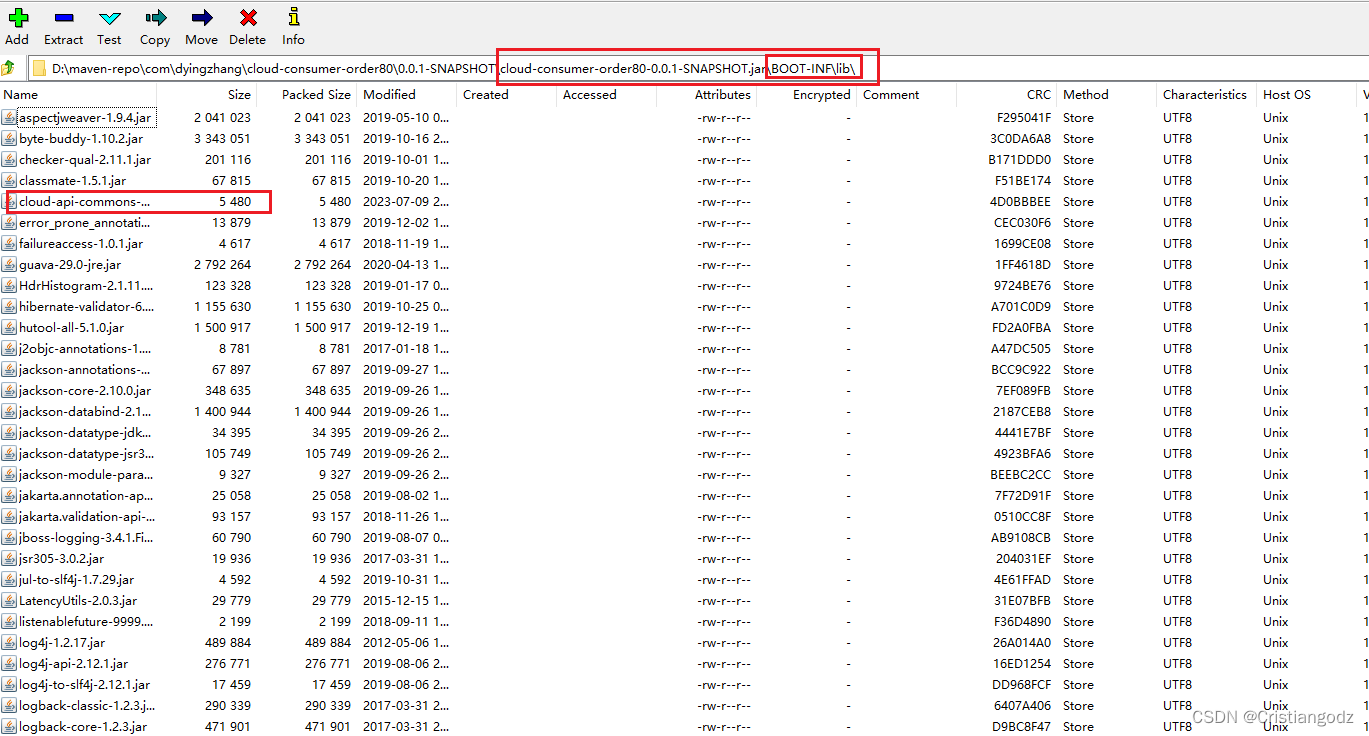Select jul-to-slf4j-1.7.29.jar file name

(x=76, y=580)
